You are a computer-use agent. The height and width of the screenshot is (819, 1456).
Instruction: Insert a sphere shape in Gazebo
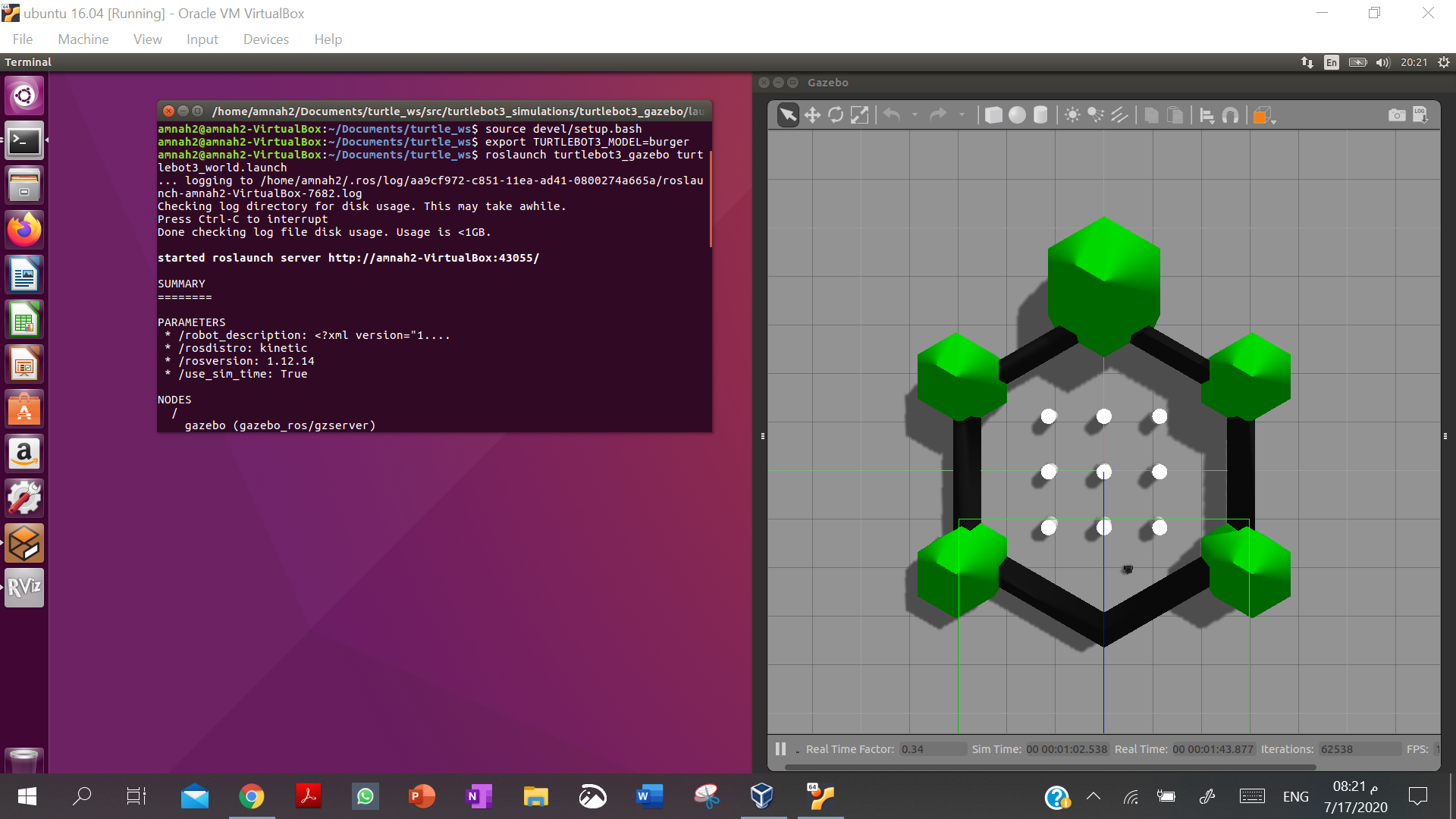pyautogui.click(x=1017, y=115)
